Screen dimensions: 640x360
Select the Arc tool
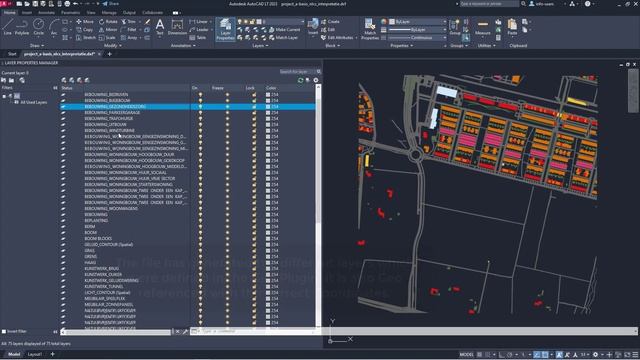(x=53, y=27)
